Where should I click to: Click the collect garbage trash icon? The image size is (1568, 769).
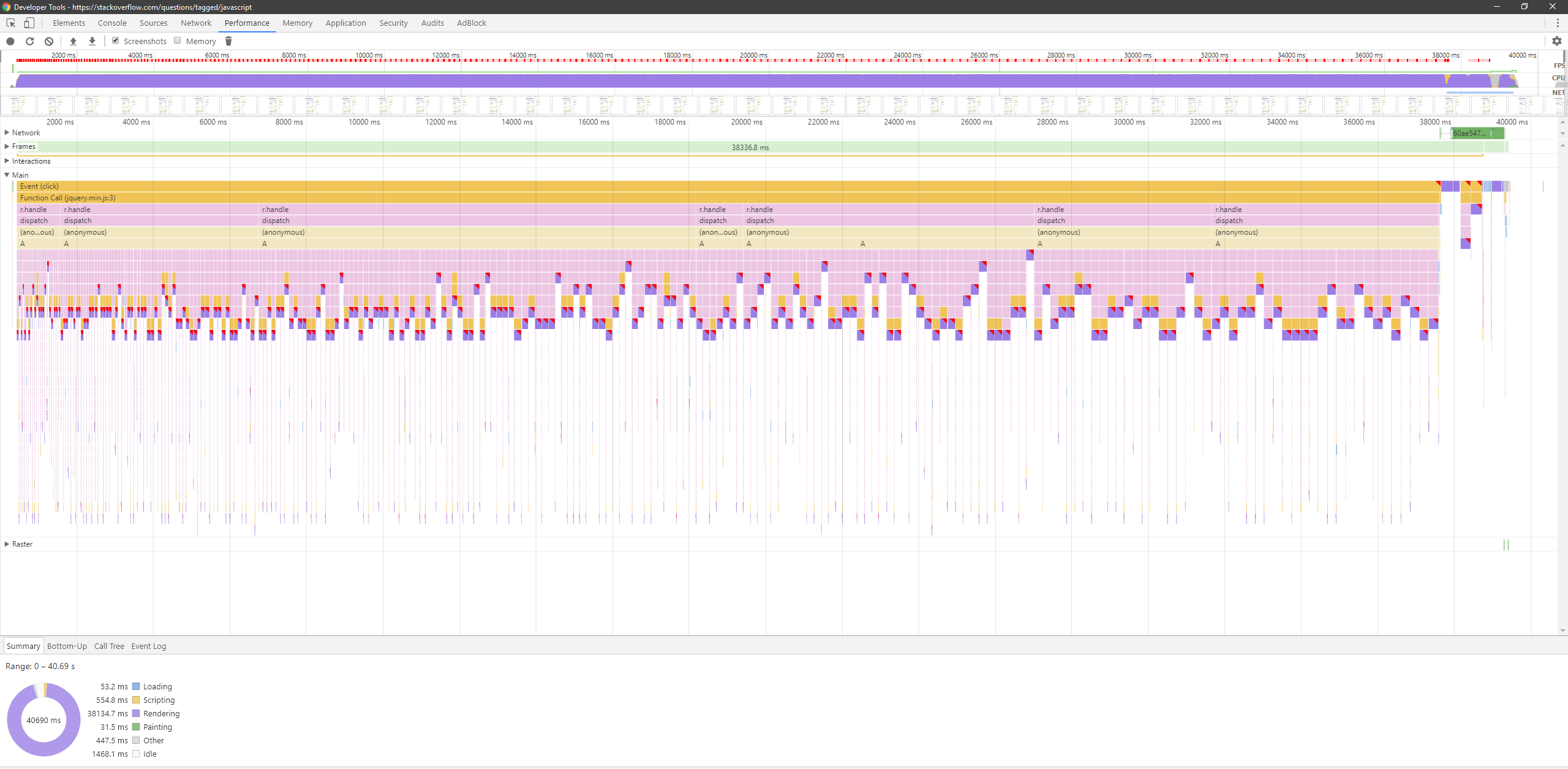pos(228,41)
